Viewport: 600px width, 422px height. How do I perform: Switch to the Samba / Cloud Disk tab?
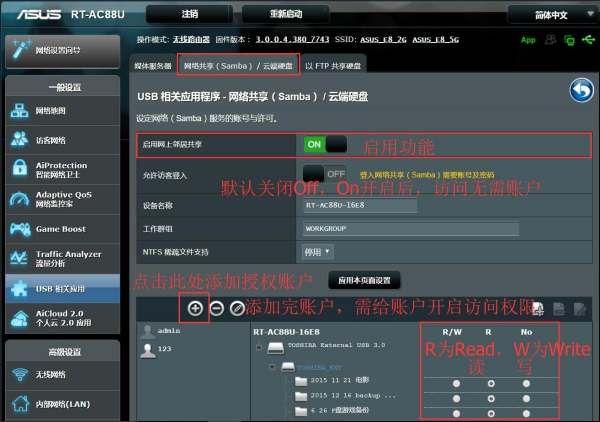(238, 66)
